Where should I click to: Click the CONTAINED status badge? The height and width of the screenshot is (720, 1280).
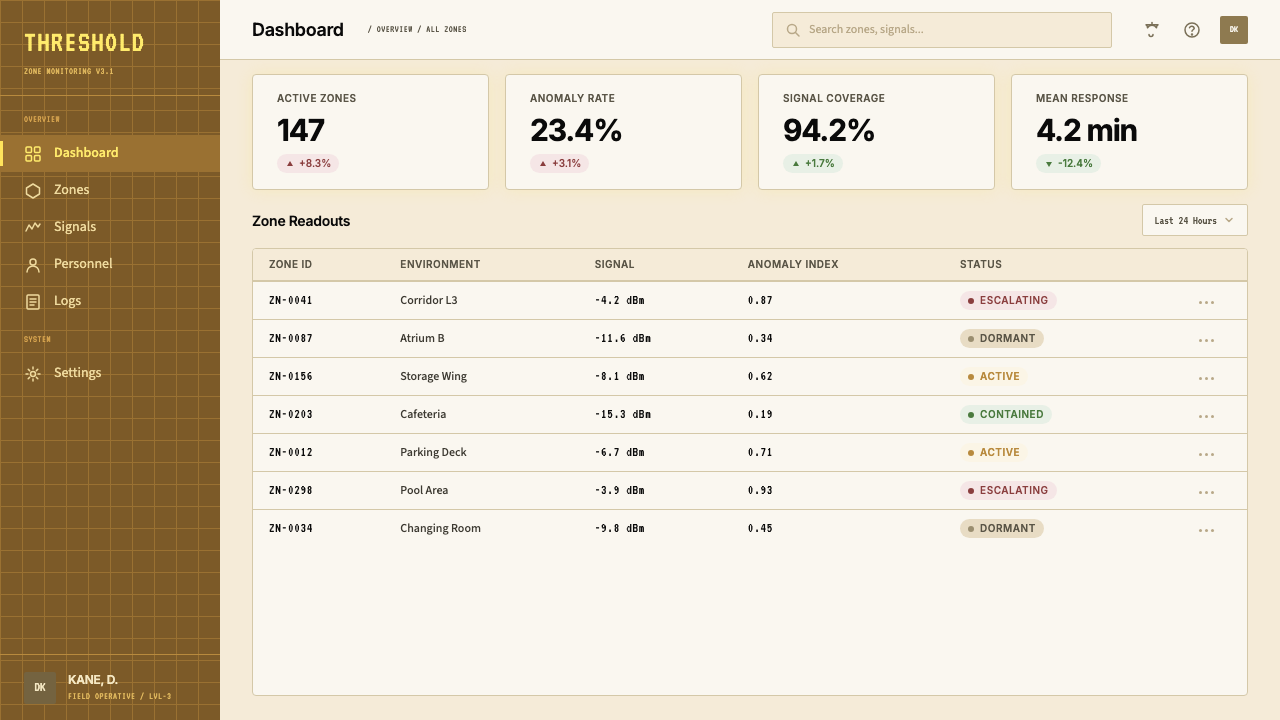1006,415
